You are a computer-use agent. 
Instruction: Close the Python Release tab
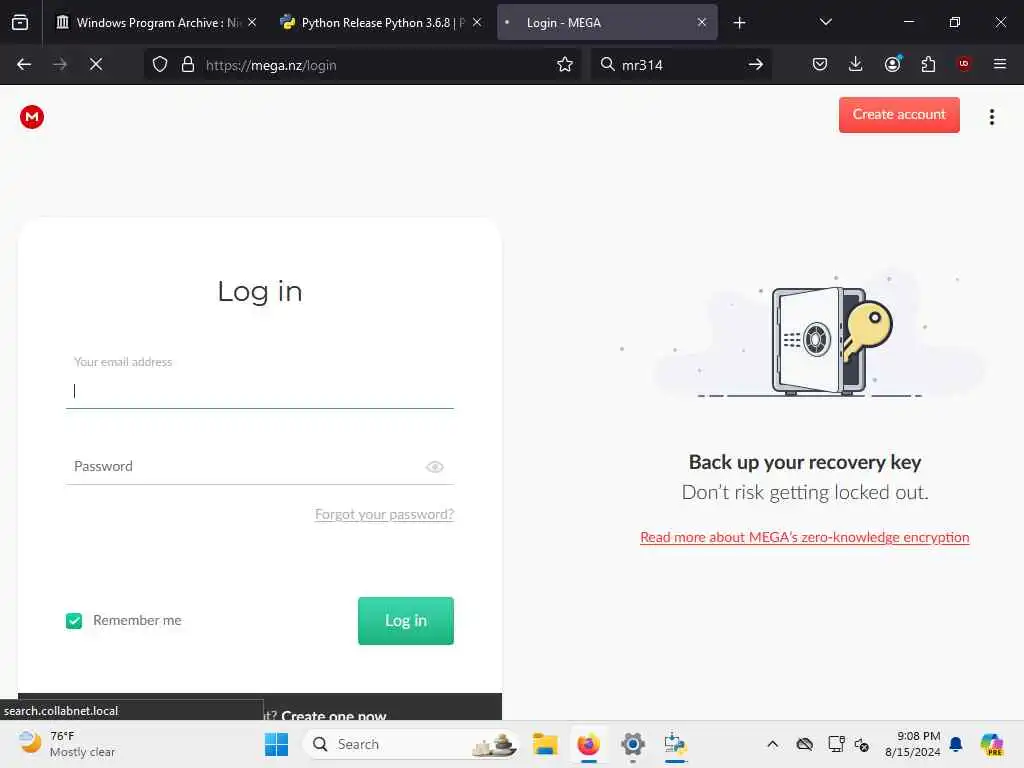pyautogui.click(x=477, y=22)
